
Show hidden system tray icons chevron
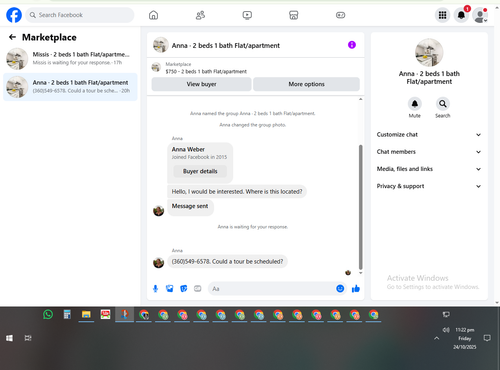[436, 338]
